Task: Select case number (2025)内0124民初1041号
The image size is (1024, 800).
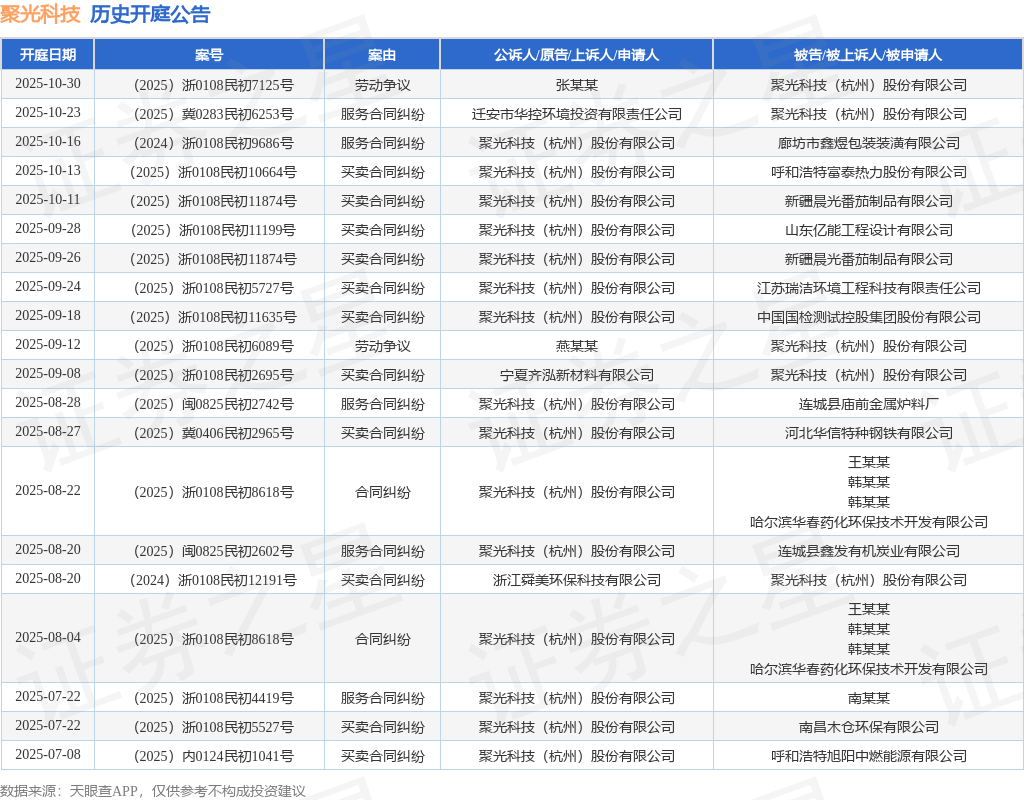Action: tap(213, 756)
